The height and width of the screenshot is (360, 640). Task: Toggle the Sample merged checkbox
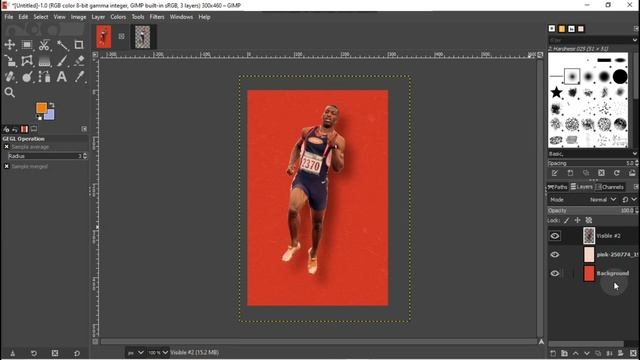coord(7,167)
